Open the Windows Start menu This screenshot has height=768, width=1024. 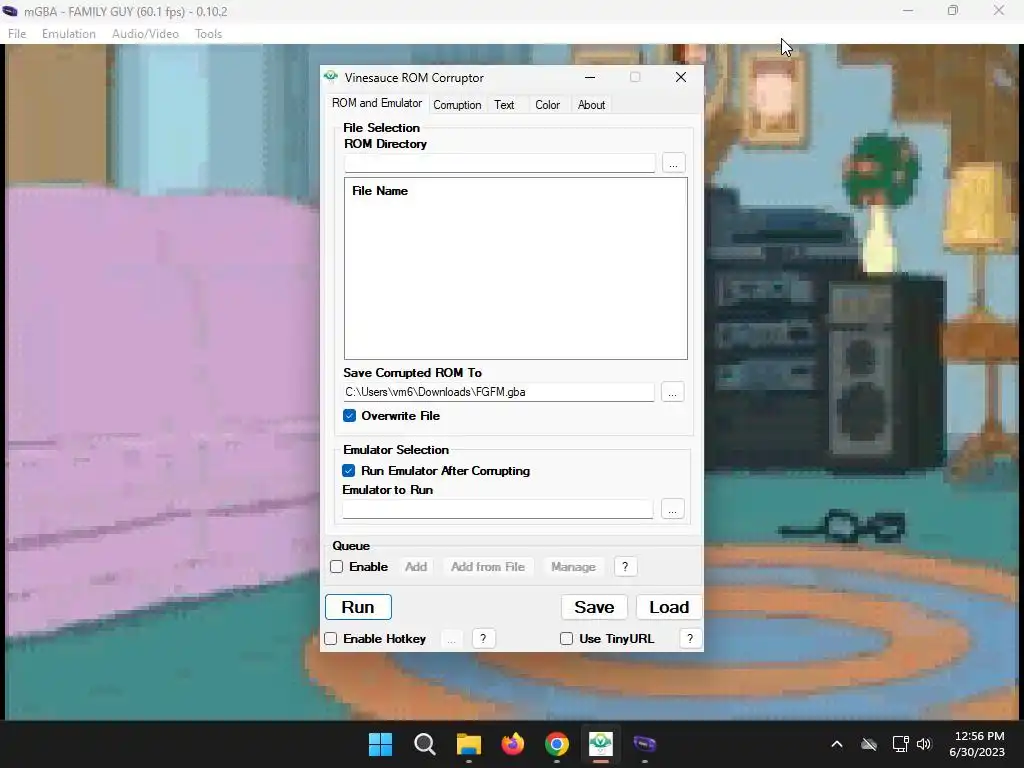[x=380, y=744]
